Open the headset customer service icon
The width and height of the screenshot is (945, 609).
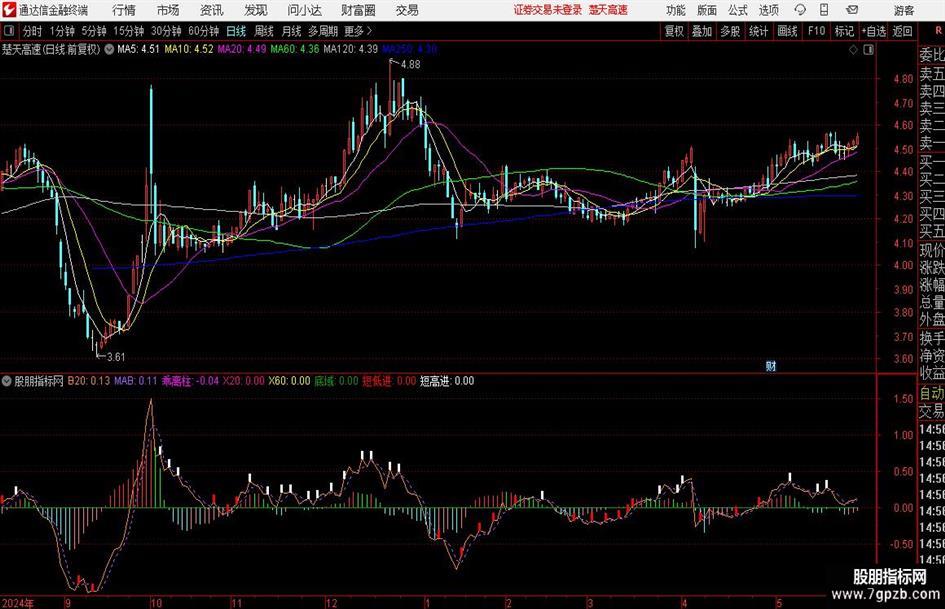pos(800,10)
